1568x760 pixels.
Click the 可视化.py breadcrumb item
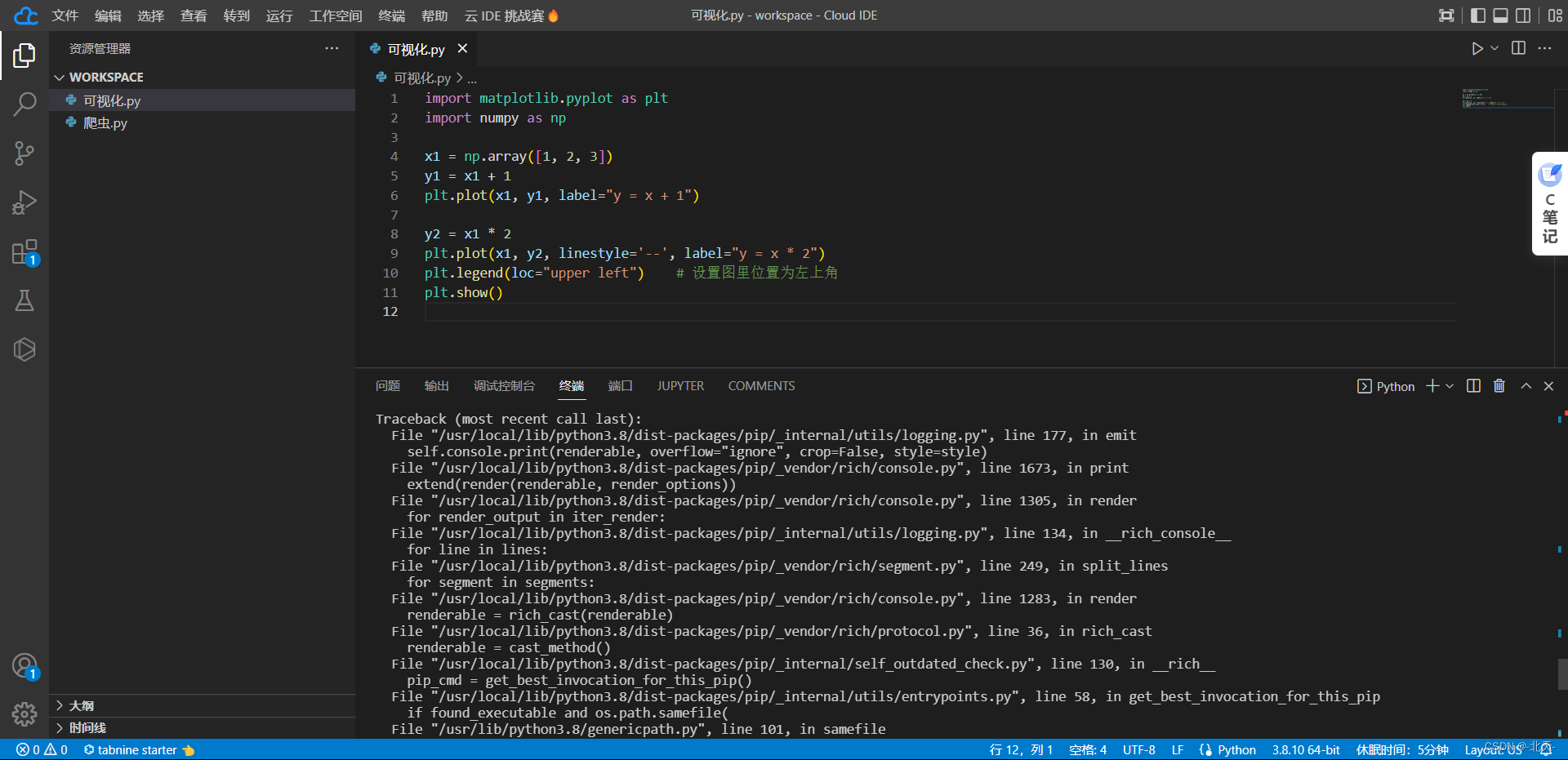coord(422,78)
